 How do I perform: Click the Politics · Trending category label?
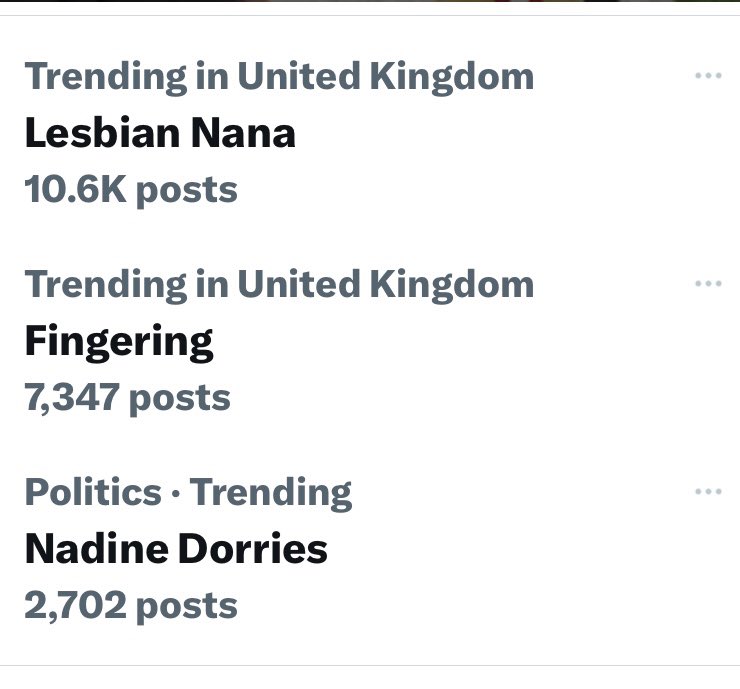pyautogui.click(x=188, y=493)
